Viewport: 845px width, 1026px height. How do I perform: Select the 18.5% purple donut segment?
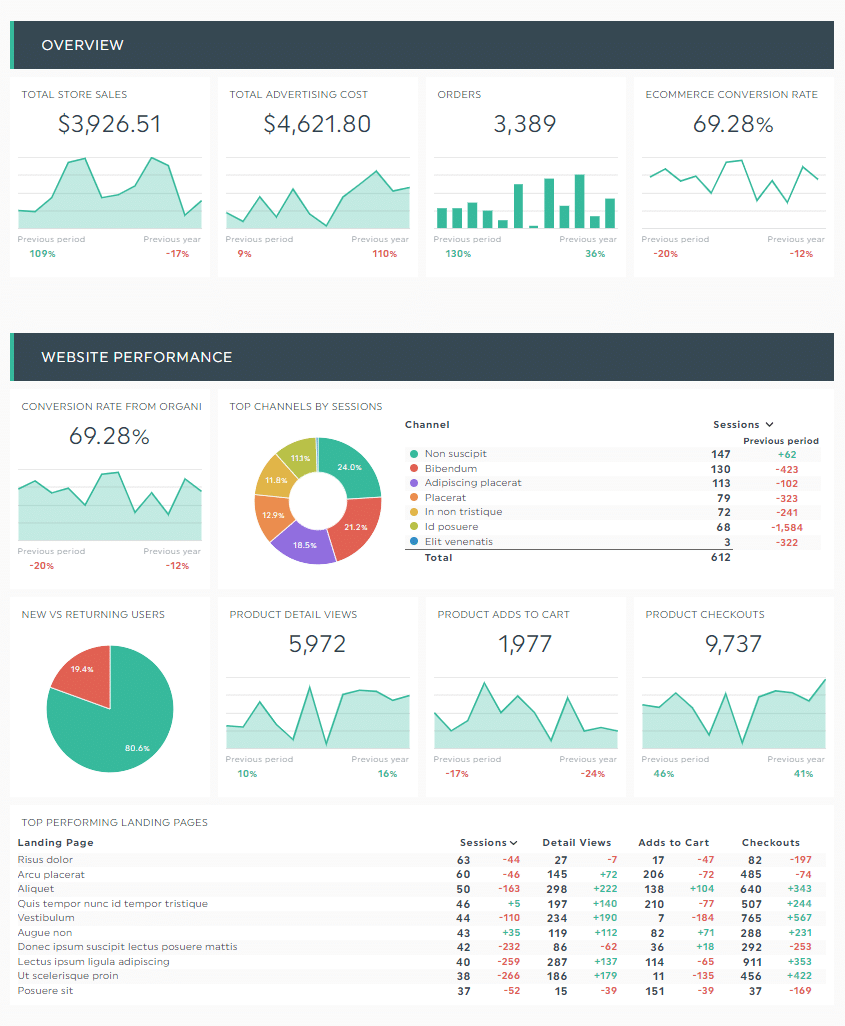click(304, 545)
